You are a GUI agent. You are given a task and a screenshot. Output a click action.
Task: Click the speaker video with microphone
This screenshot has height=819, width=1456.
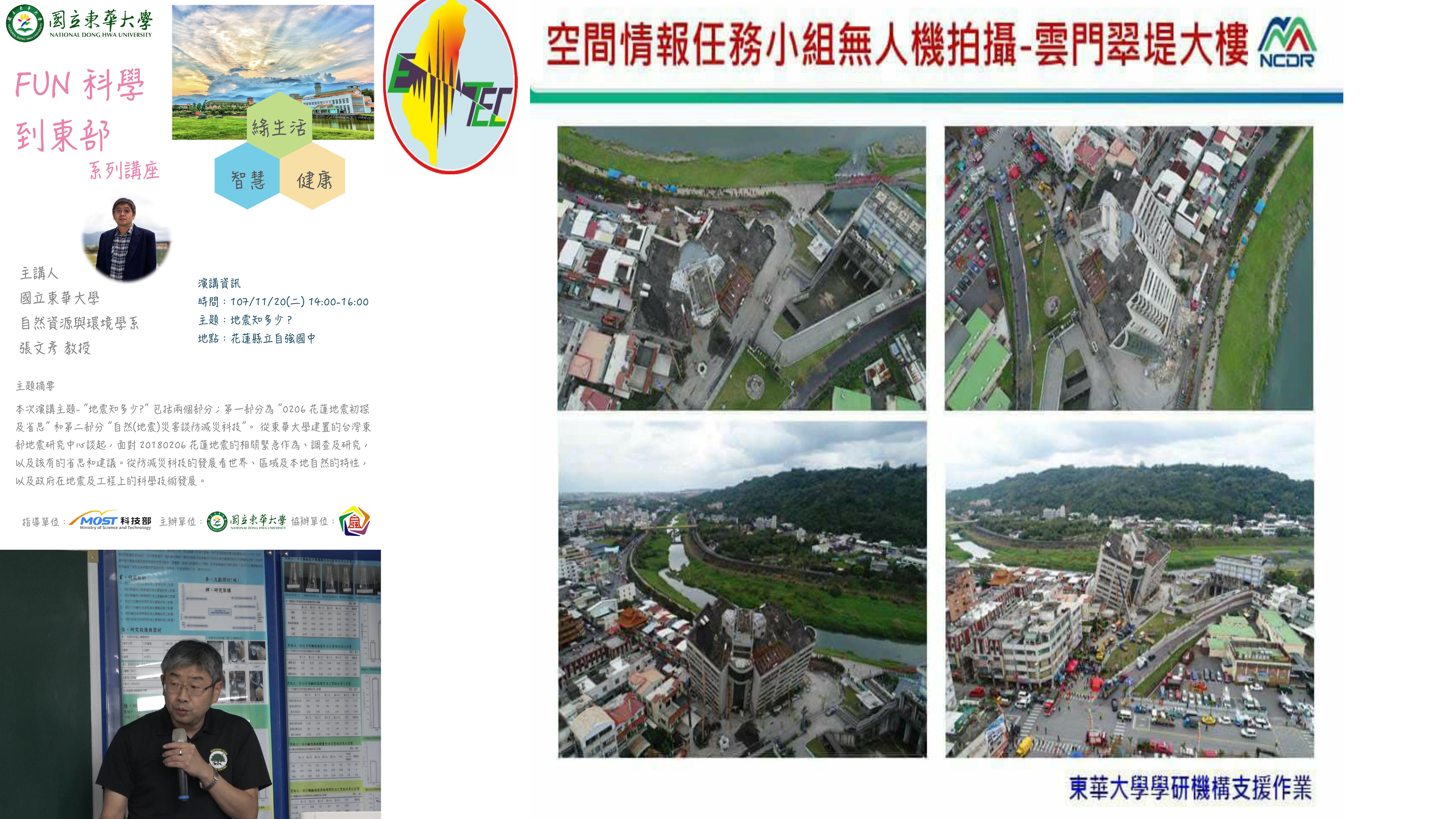190,684
